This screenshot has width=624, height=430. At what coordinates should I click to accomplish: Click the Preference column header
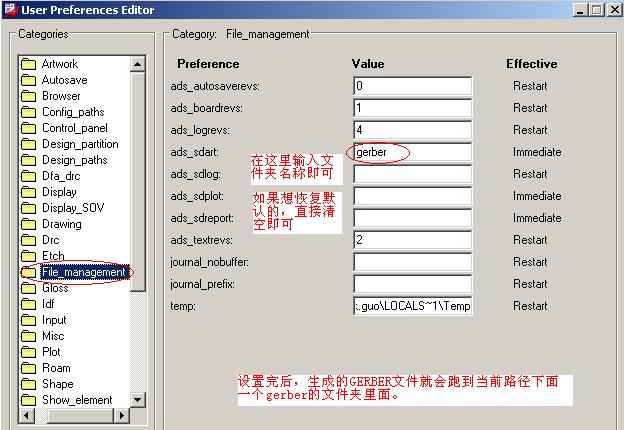(208, 64)
